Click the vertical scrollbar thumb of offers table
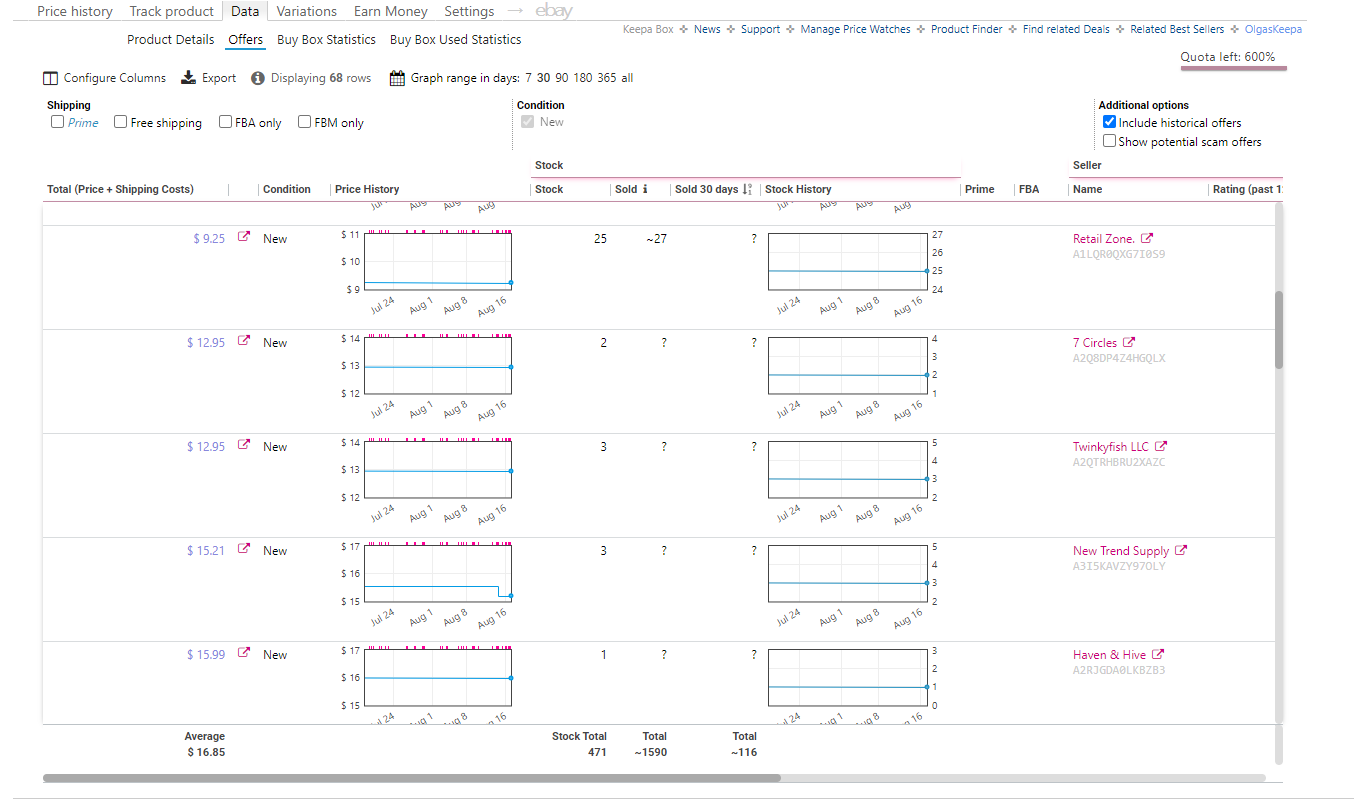This screenshot has height=810, width=1354. [1279, 330]
